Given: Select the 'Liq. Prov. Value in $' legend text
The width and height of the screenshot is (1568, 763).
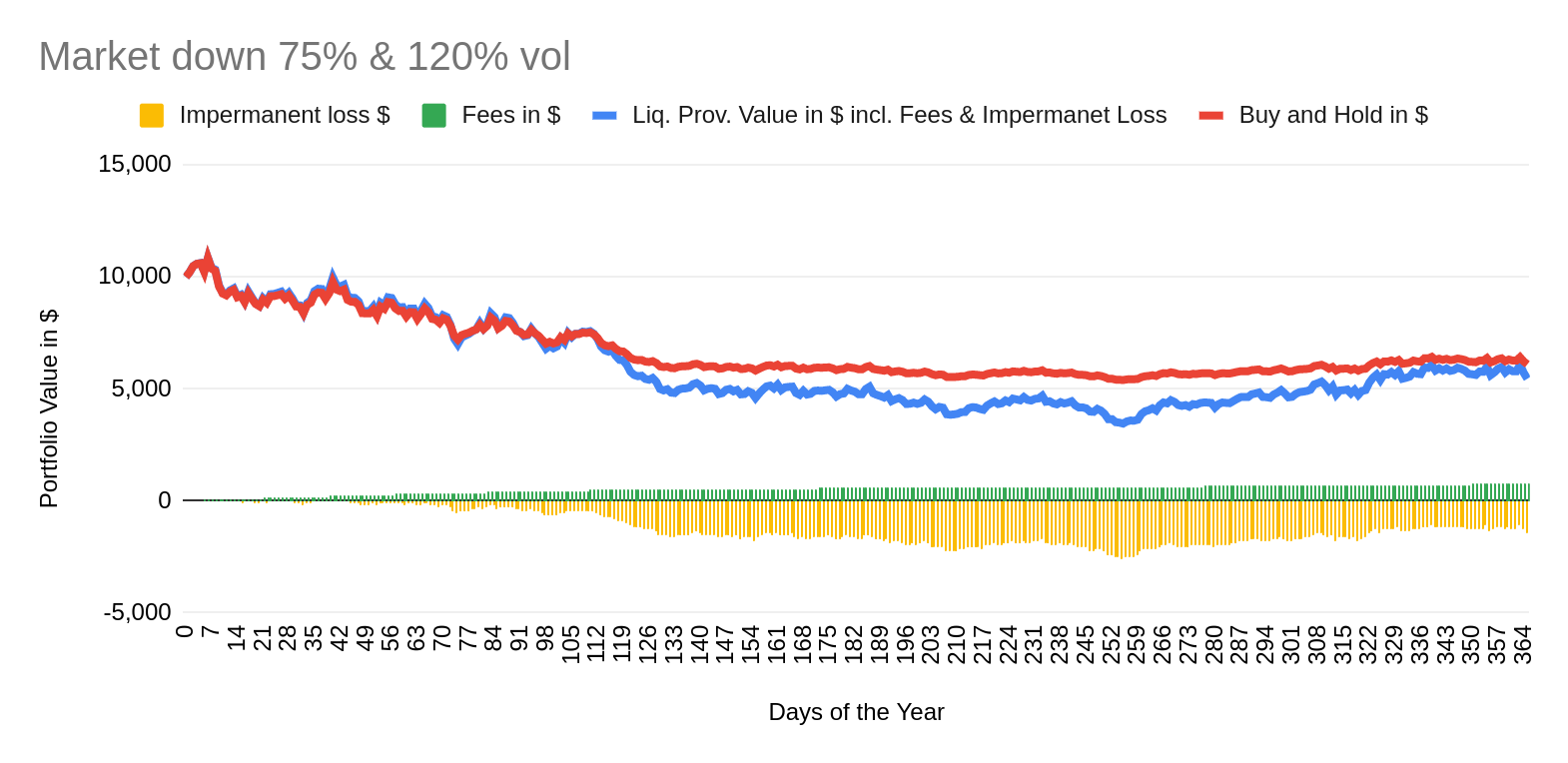Looking at the screenshot, I should 899,116.
